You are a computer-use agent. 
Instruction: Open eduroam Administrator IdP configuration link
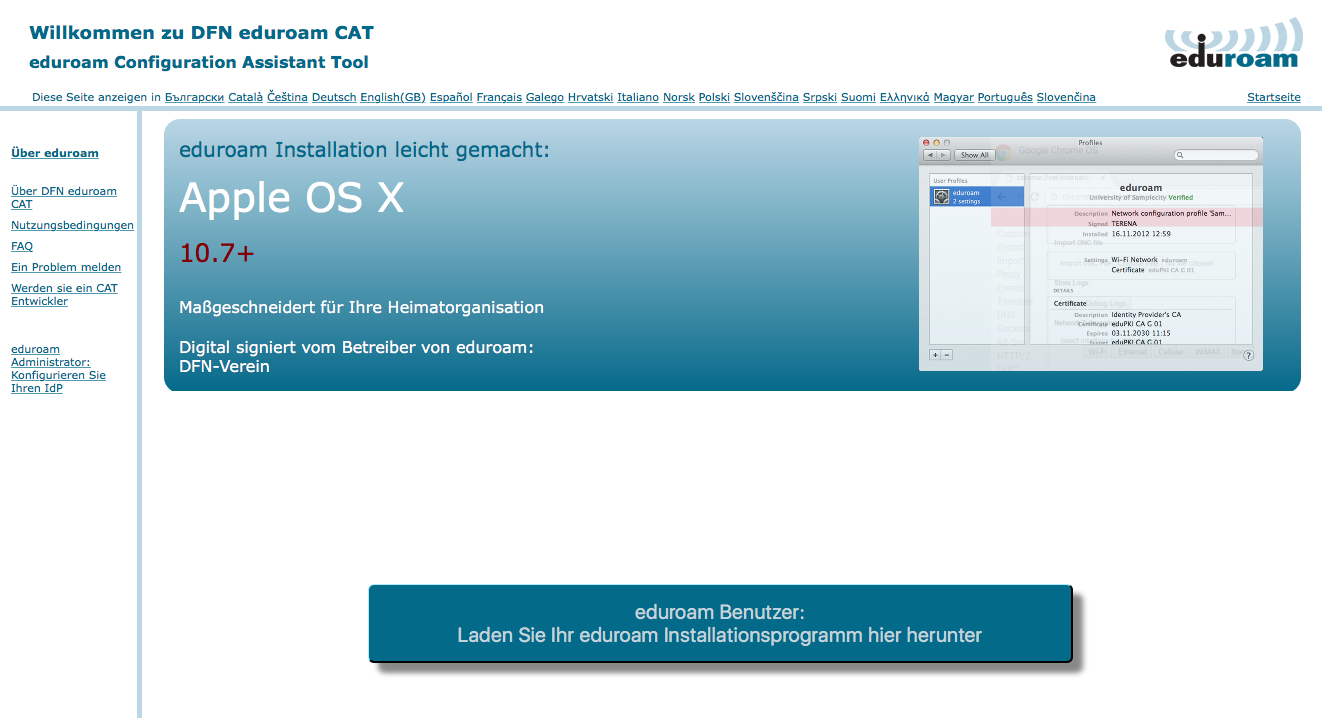(x=58, y=369)
